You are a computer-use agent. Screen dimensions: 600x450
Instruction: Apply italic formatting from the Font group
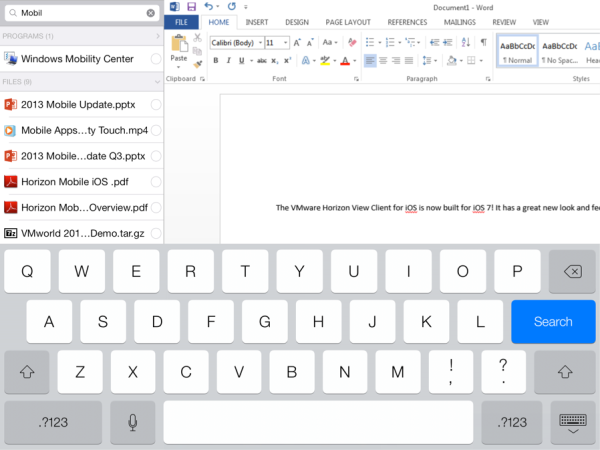[x=228, y=61]
